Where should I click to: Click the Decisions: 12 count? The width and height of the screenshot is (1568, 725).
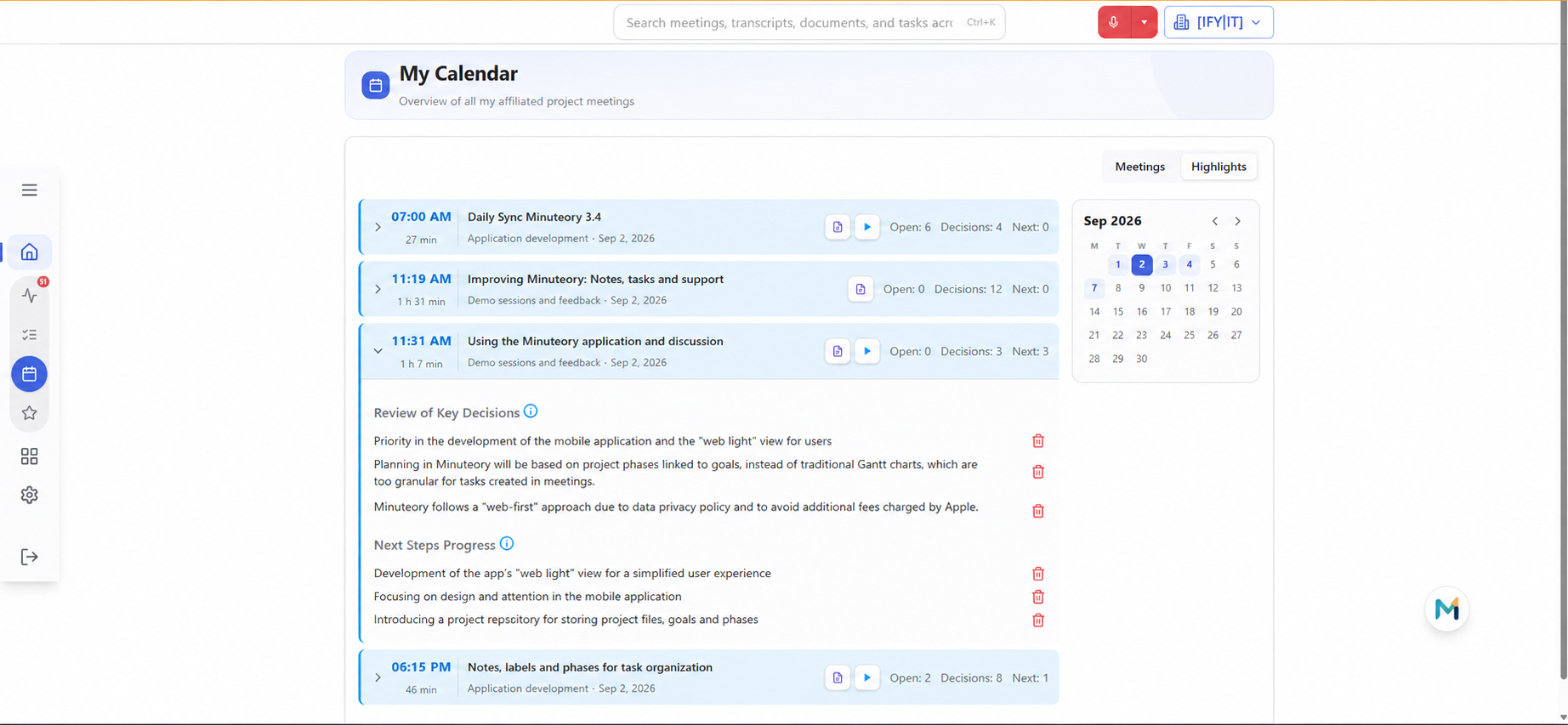[968, 289]
